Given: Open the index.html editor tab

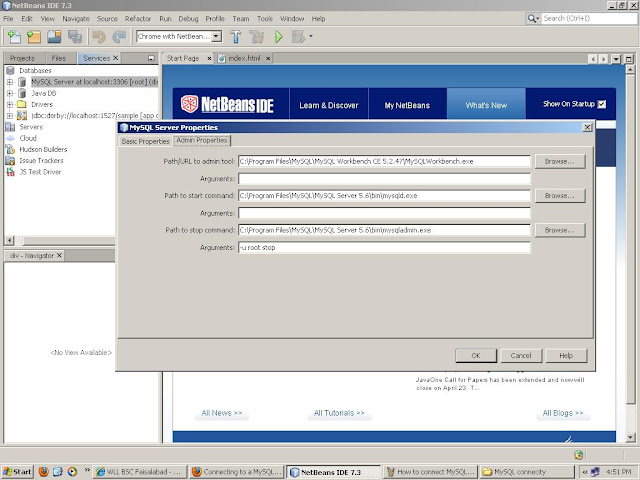Looking at the screenshot, I should point(244,58).
